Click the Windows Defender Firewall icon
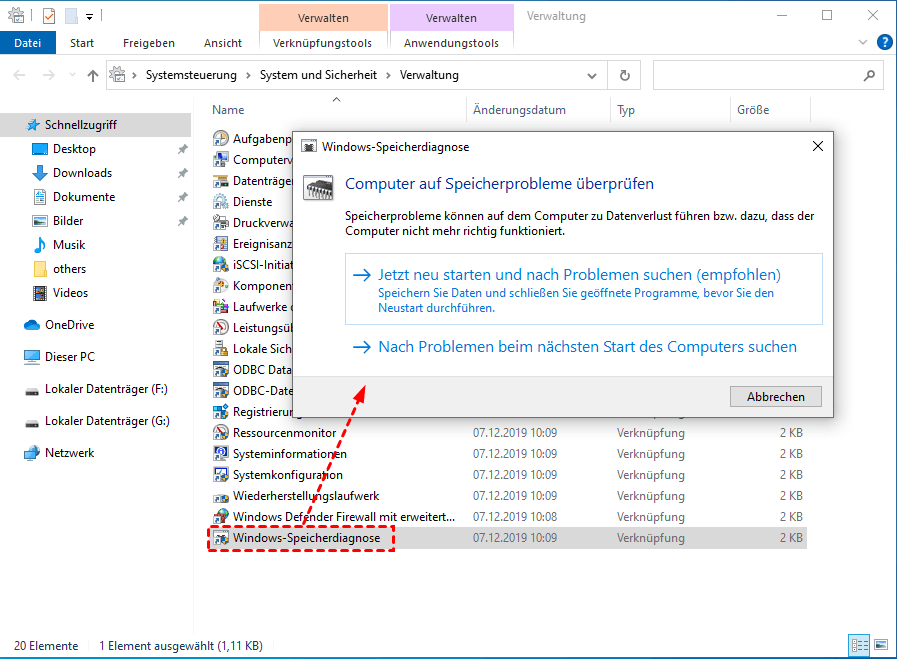The height and width of the screenshot is (659, 897). (x=221, y=517)
